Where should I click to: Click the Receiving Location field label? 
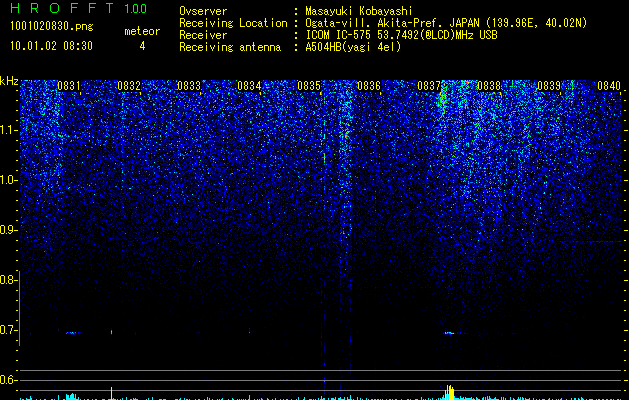[233, 23]
